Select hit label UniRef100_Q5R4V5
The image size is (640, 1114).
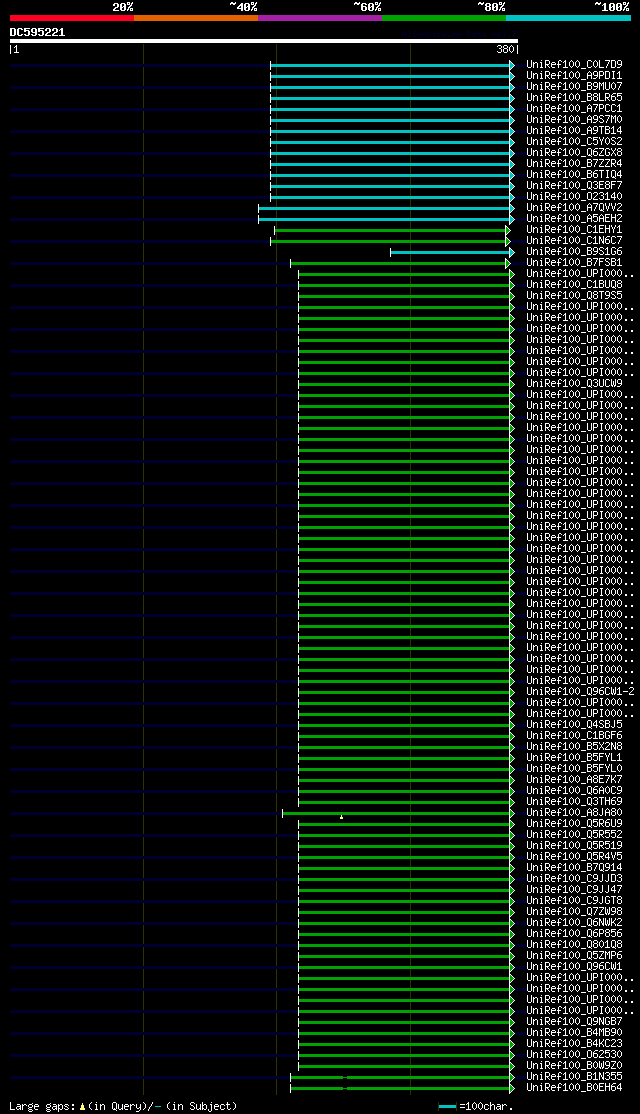coord(575,857)
